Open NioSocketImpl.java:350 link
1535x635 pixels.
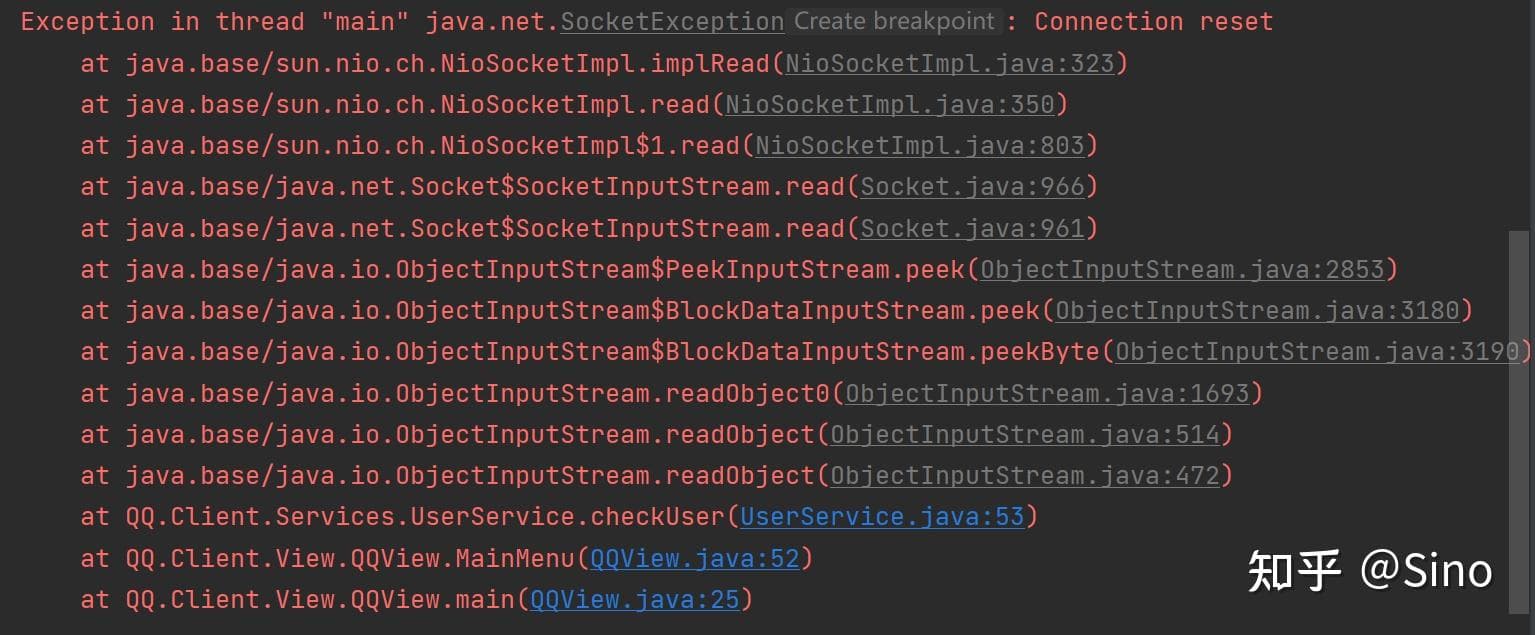(890, 104)
